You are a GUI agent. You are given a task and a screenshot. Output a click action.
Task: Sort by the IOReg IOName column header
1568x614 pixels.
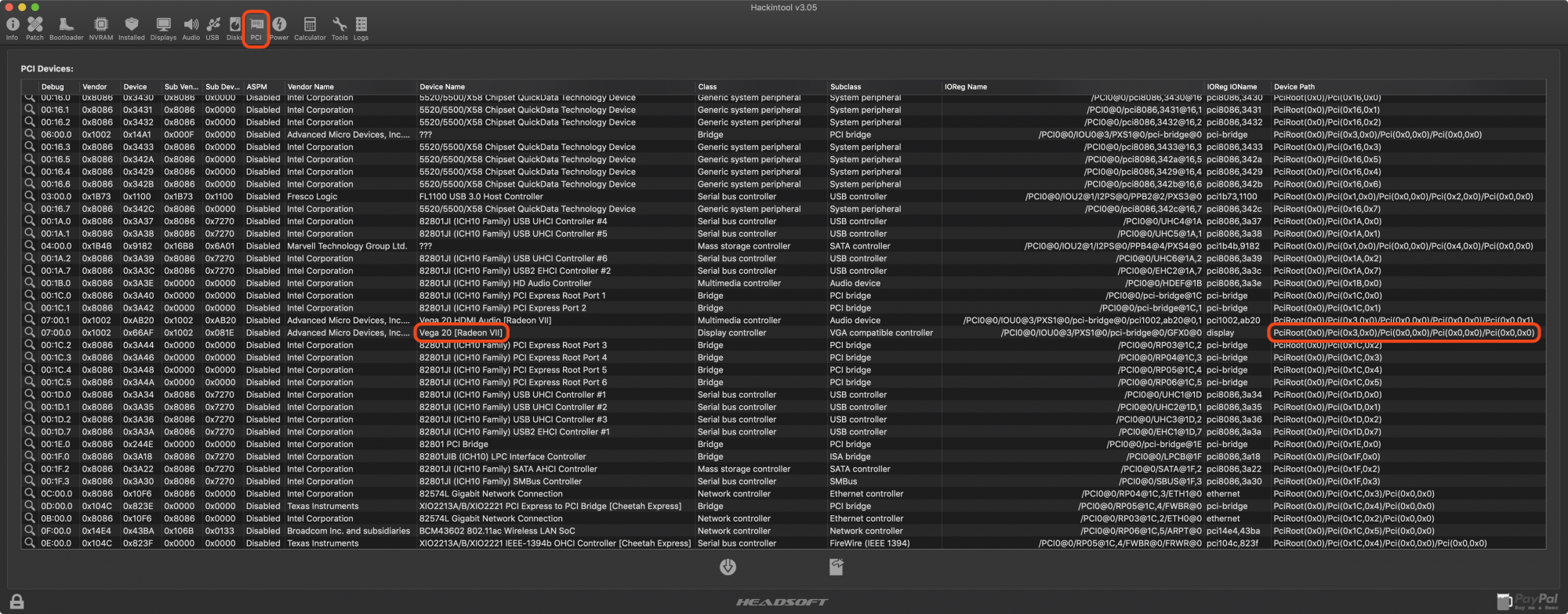tap(1237, 86)
